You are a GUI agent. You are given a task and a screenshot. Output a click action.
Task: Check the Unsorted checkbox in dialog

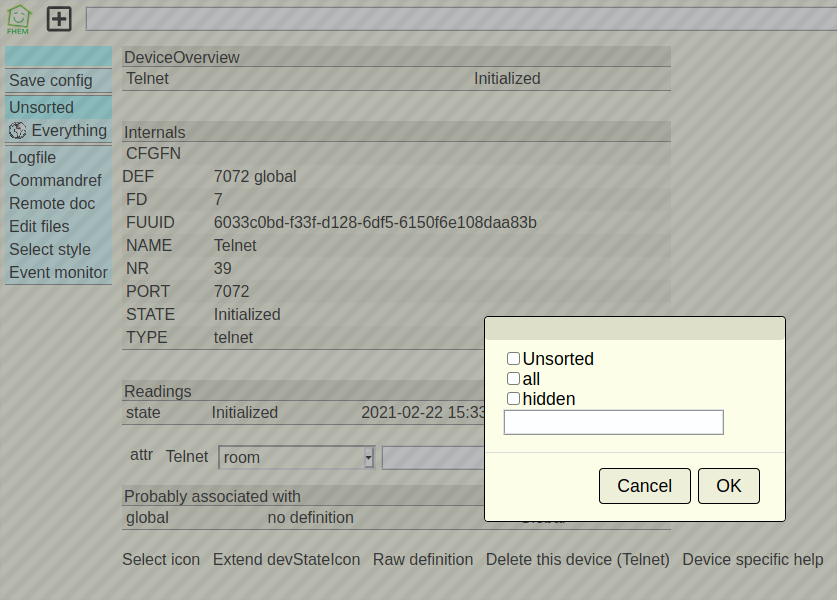point(513,359)
